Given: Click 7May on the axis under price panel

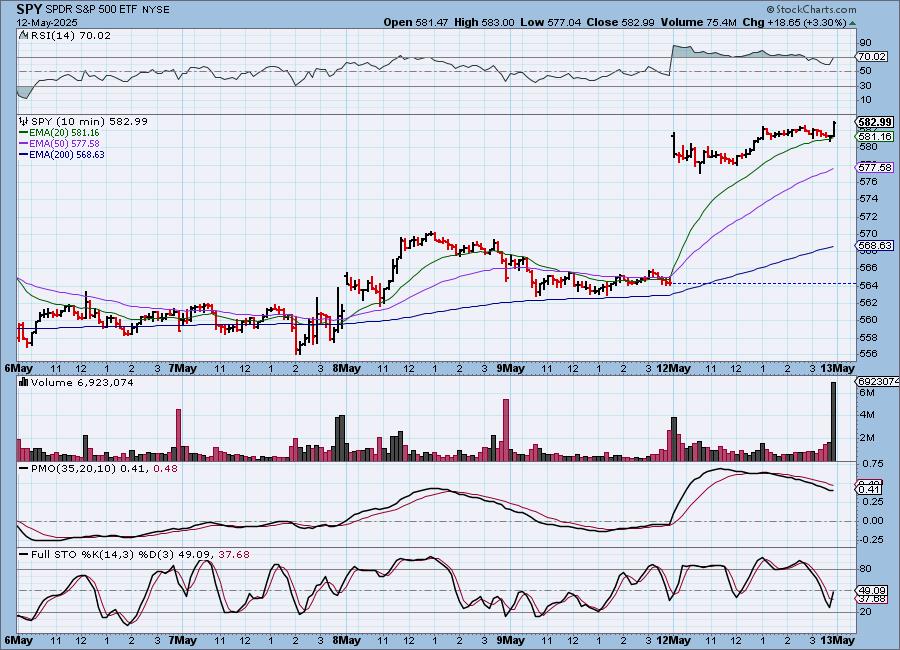Looking at the screenshot, I should [x=183, y=368].
